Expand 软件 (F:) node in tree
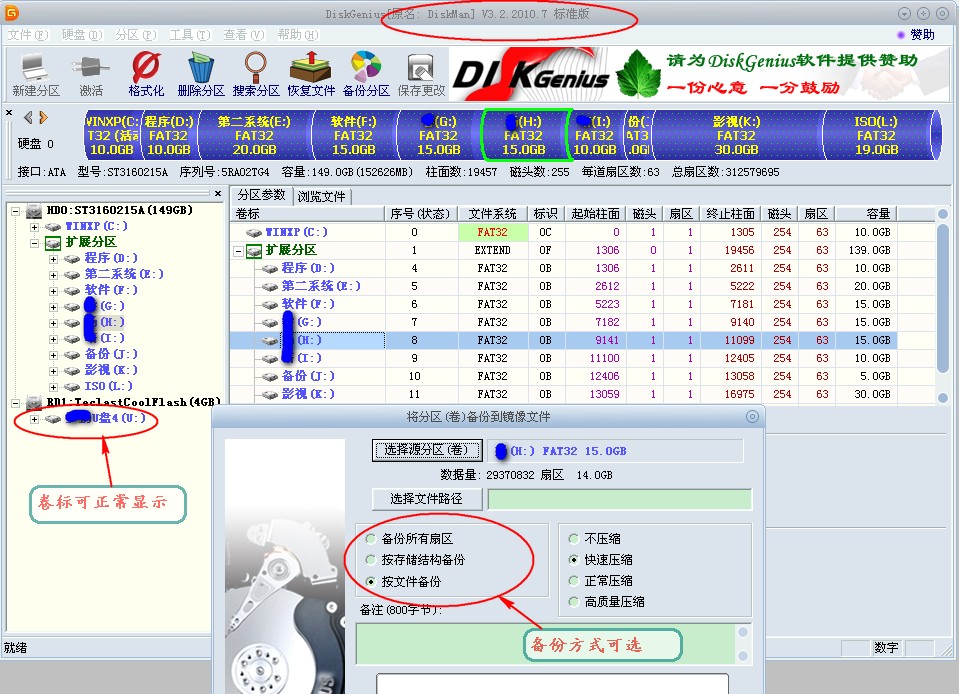The image size is (959, 694). [53, 291]
